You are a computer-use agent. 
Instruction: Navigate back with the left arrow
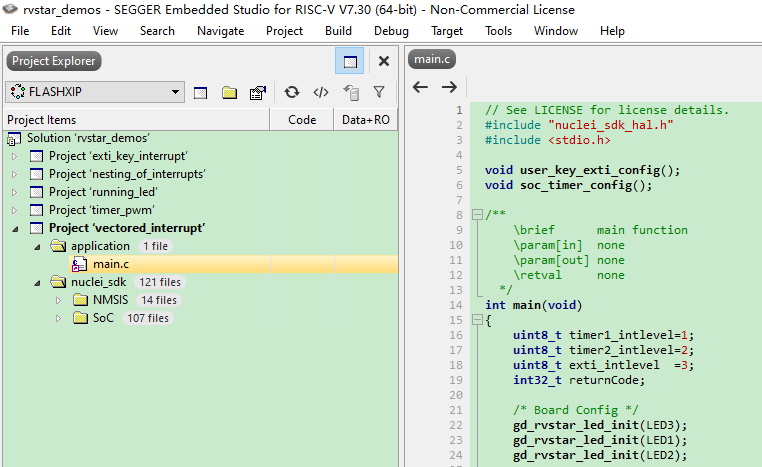click(x=420, y=87)
